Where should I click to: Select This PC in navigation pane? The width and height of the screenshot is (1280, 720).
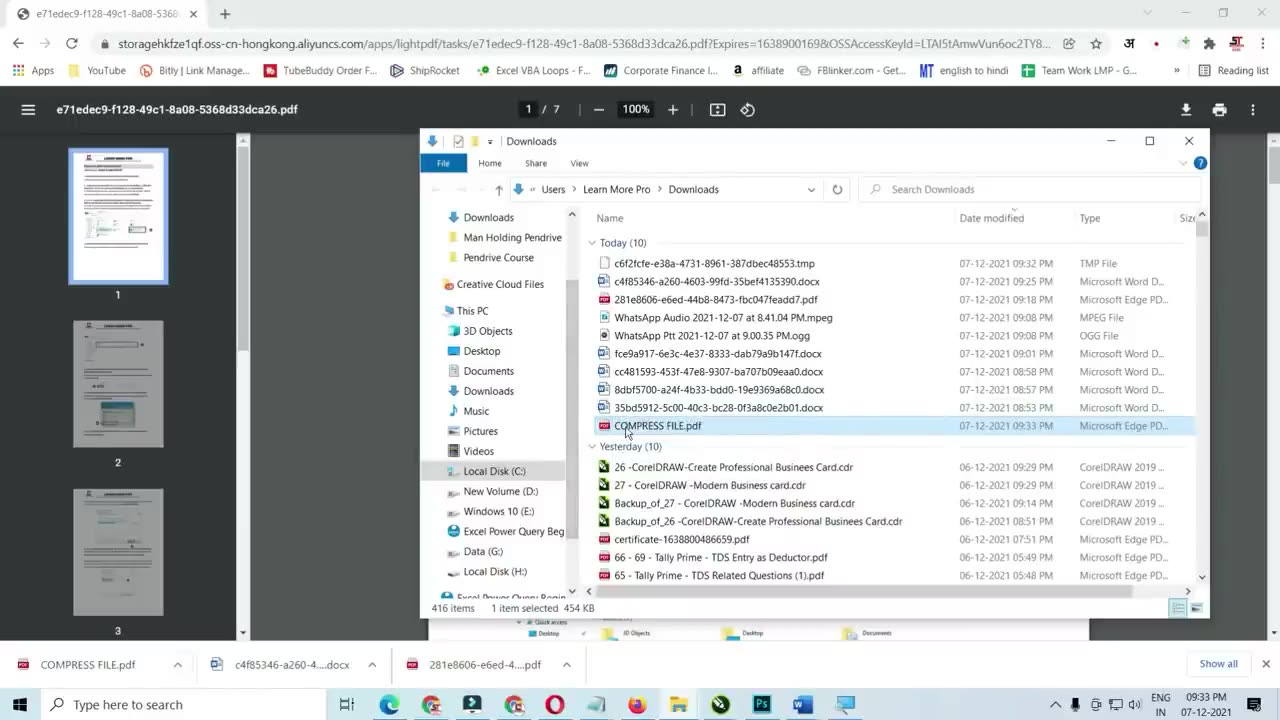[x=472, y=311]
